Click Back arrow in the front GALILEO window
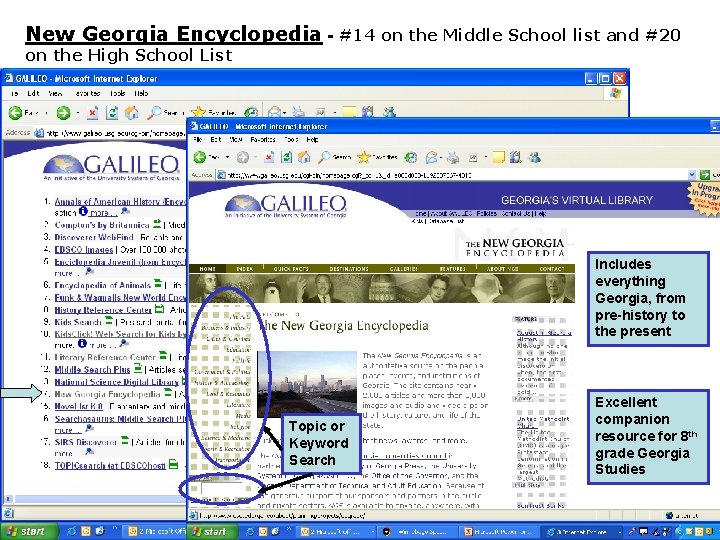The image size is (720, 540). pos(199,158)
